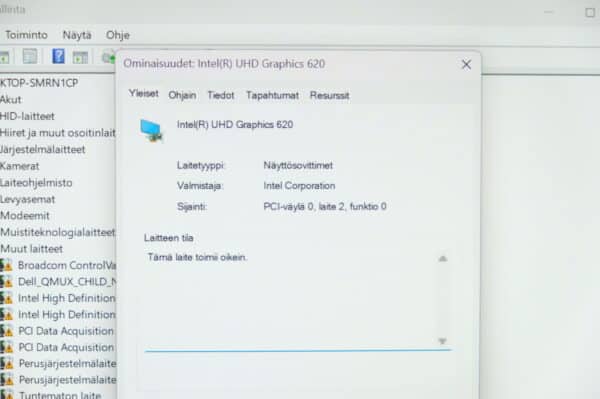Click the warning icon beside Tuntematon laite
The height and width of the screenshot is (399, 600).
(x=6, y=394)
